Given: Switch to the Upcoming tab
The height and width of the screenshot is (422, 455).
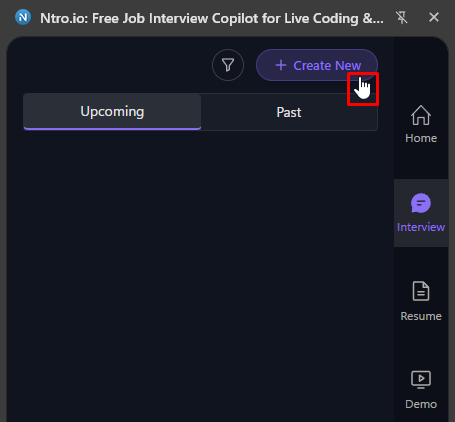Looking at the screenshot, I should (112, 112).
